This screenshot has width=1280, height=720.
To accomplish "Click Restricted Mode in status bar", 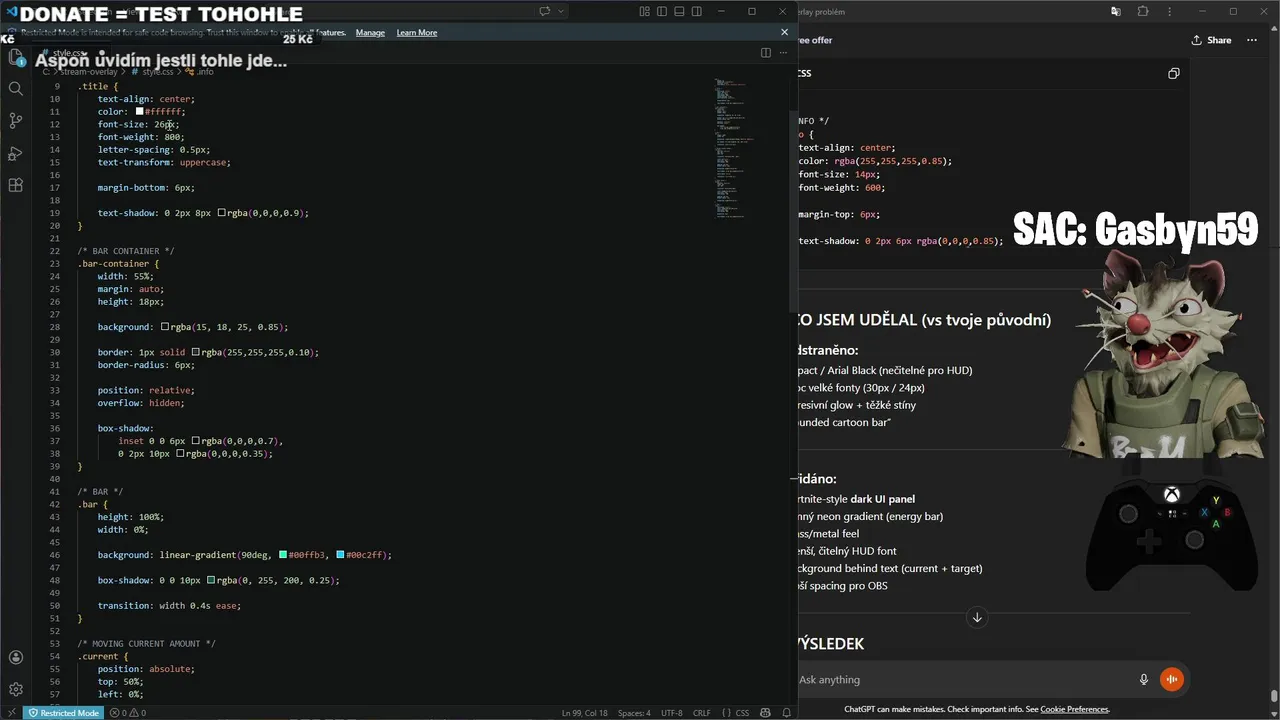I will click(63, 713).
